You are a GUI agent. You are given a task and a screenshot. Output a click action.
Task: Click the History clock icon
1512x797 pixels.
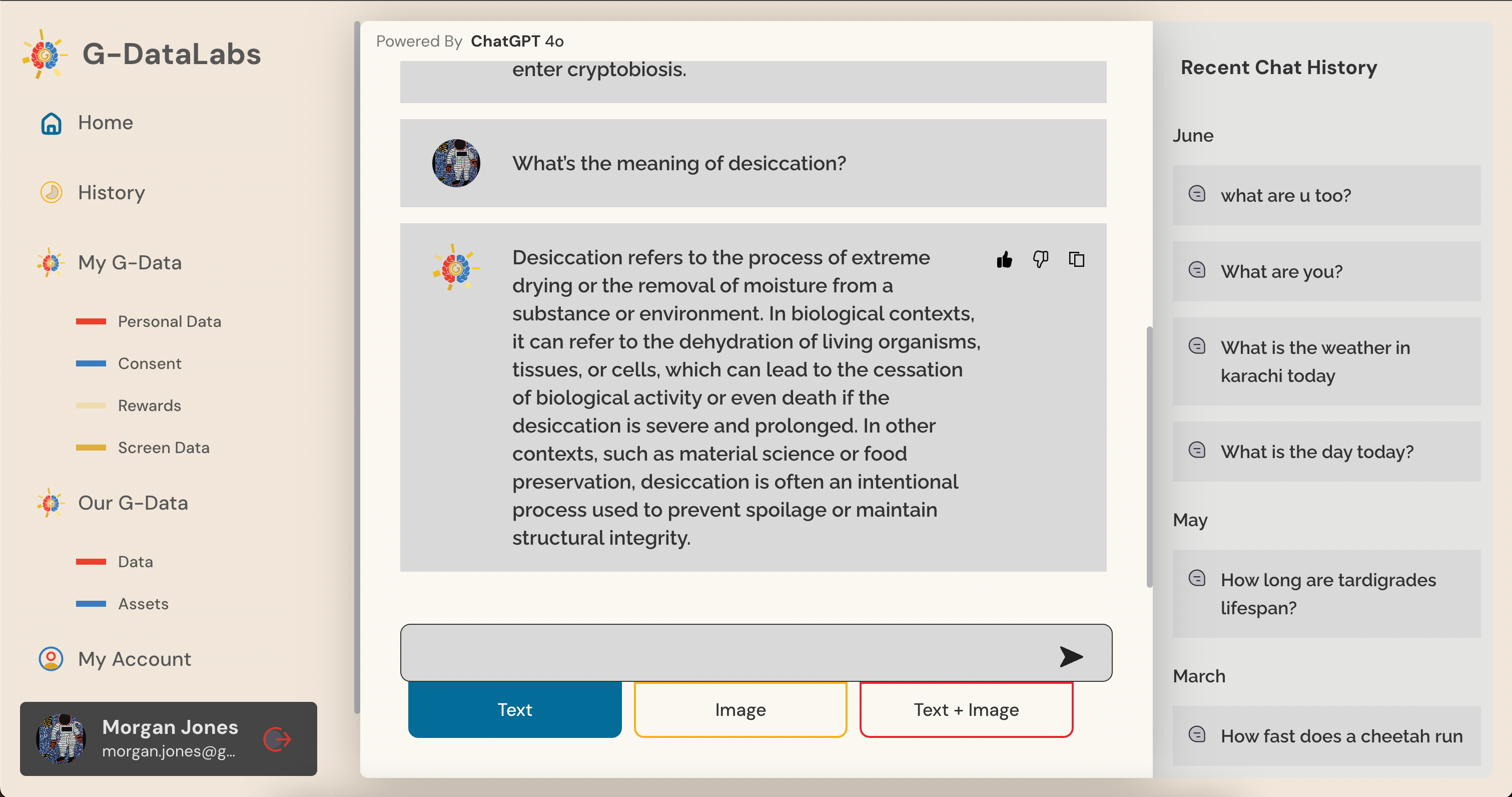pyautogui.click(x=51, y=193)
